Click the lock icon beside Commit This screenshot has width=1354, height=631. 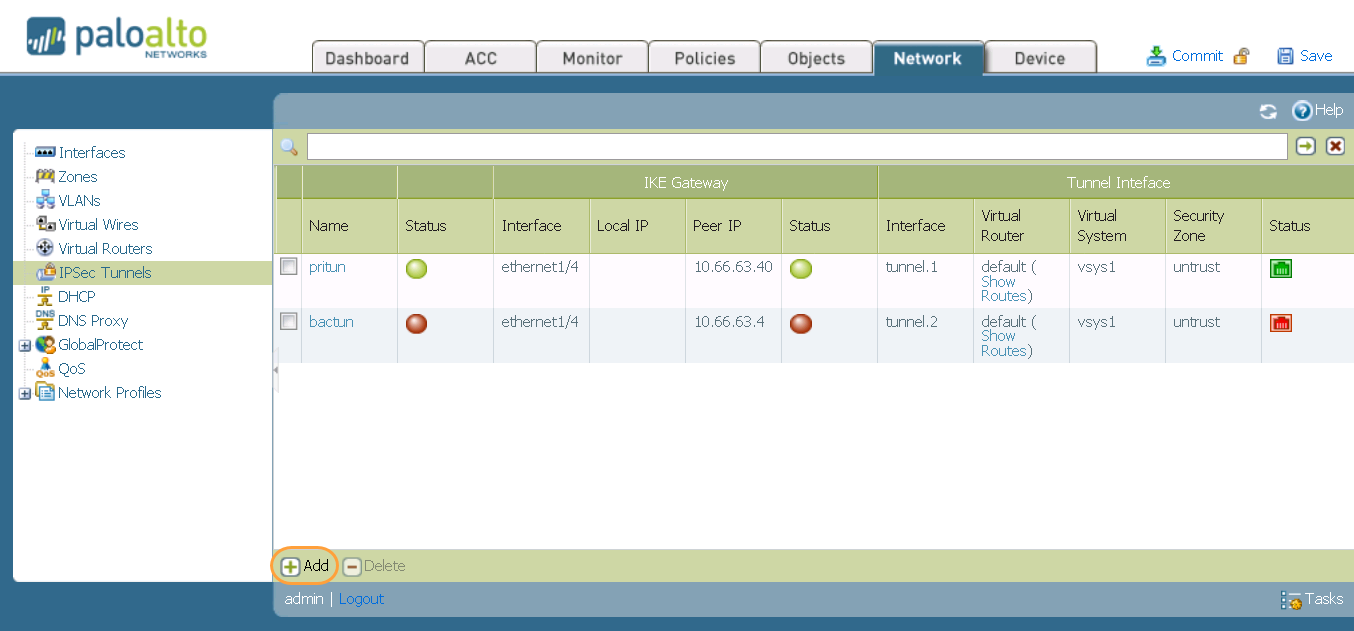click(1241, 56)
